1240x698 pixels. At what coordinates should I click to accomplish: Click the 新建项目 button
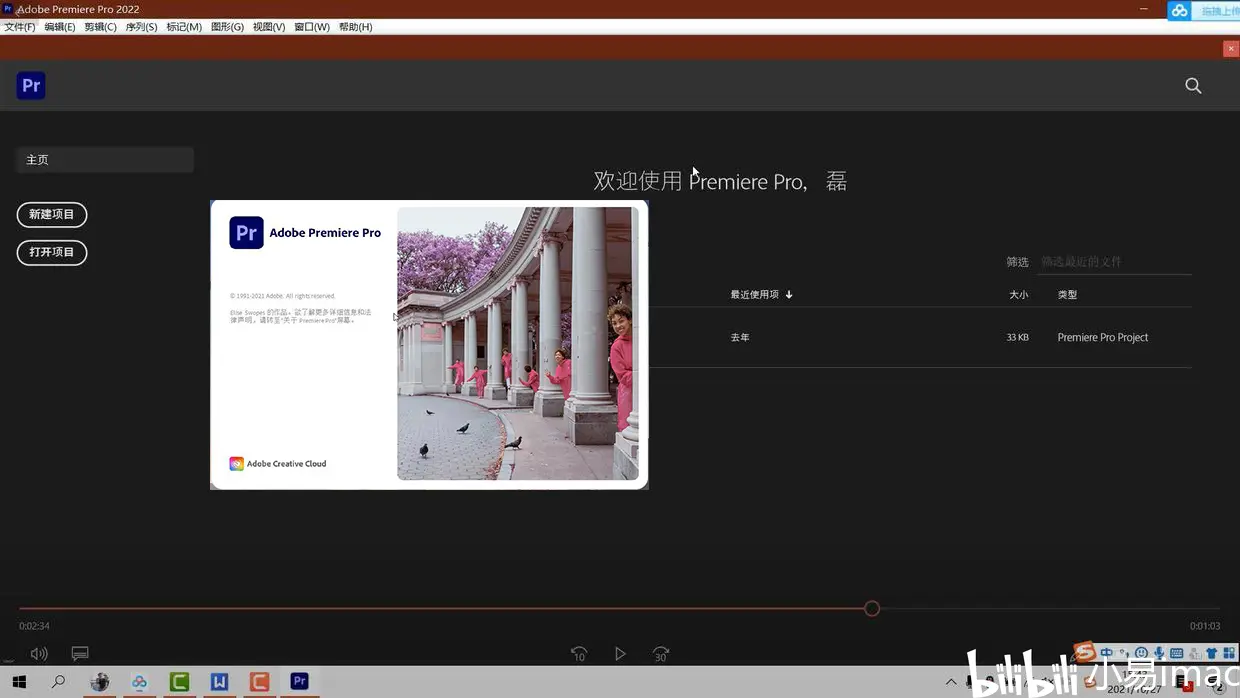pyautogui.click(x=52, y=214)
